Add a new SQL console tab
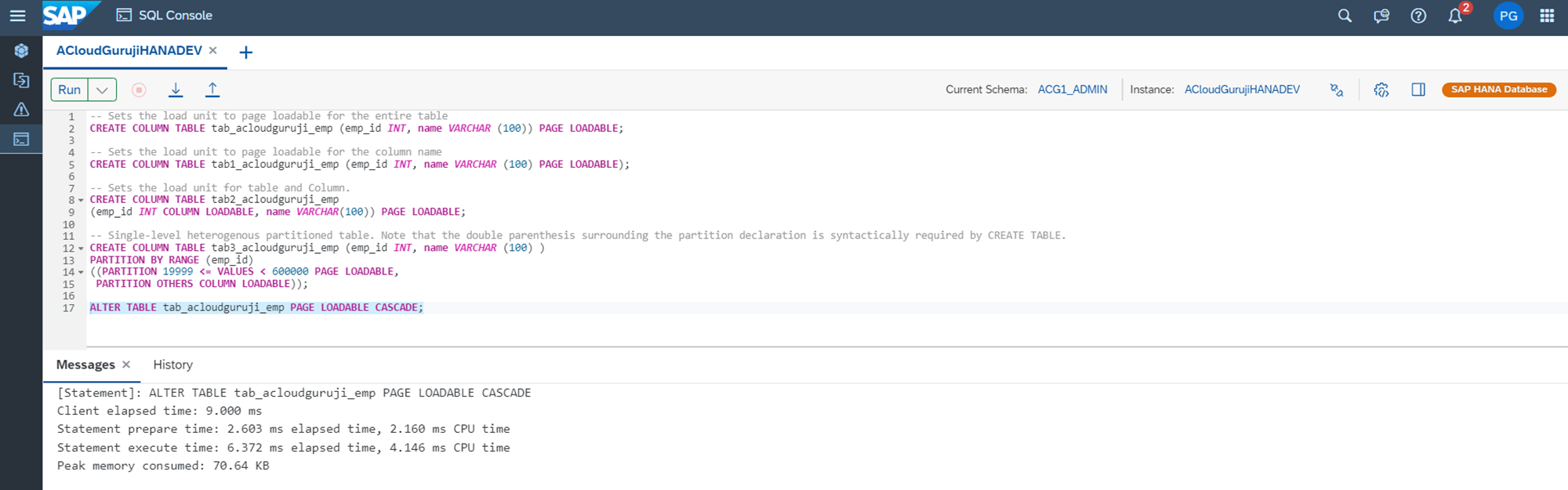 tap(246, 53)
